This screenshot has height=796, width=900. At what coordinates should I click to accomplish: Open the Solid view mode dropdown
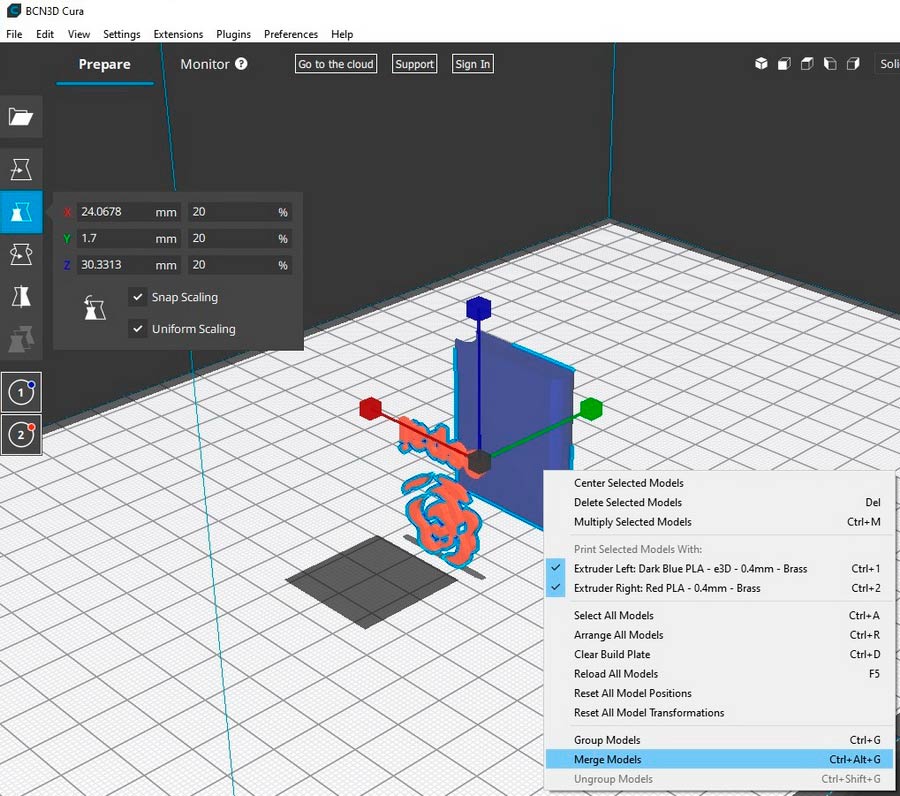pos(887,64)
